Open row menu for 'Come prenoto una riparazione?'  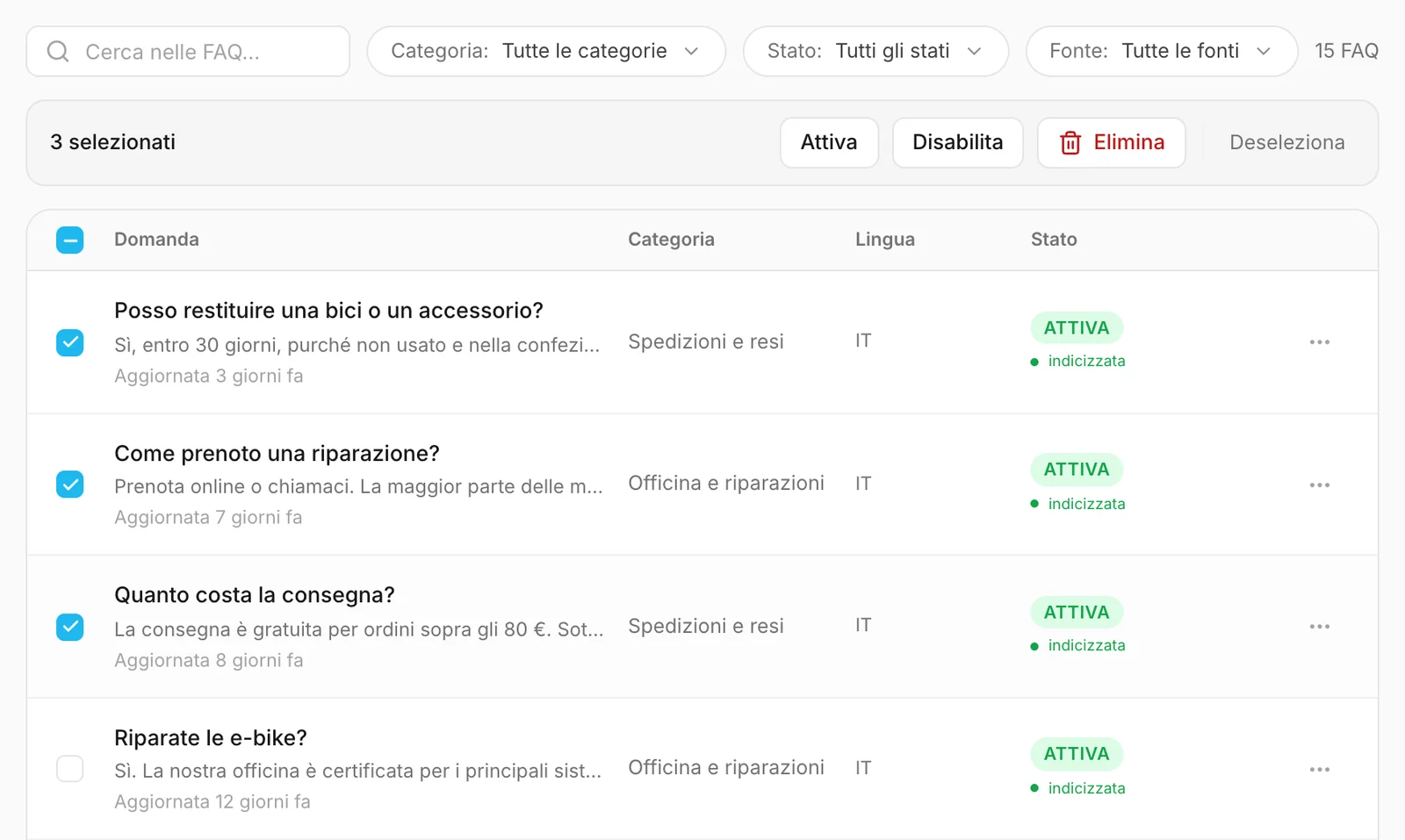[1319, 485]
